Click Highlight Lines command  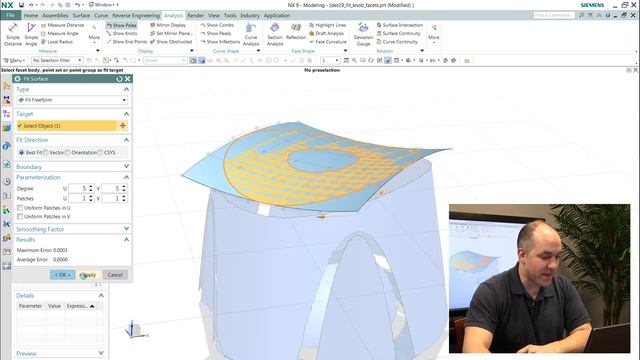click(x=327, y=25)
